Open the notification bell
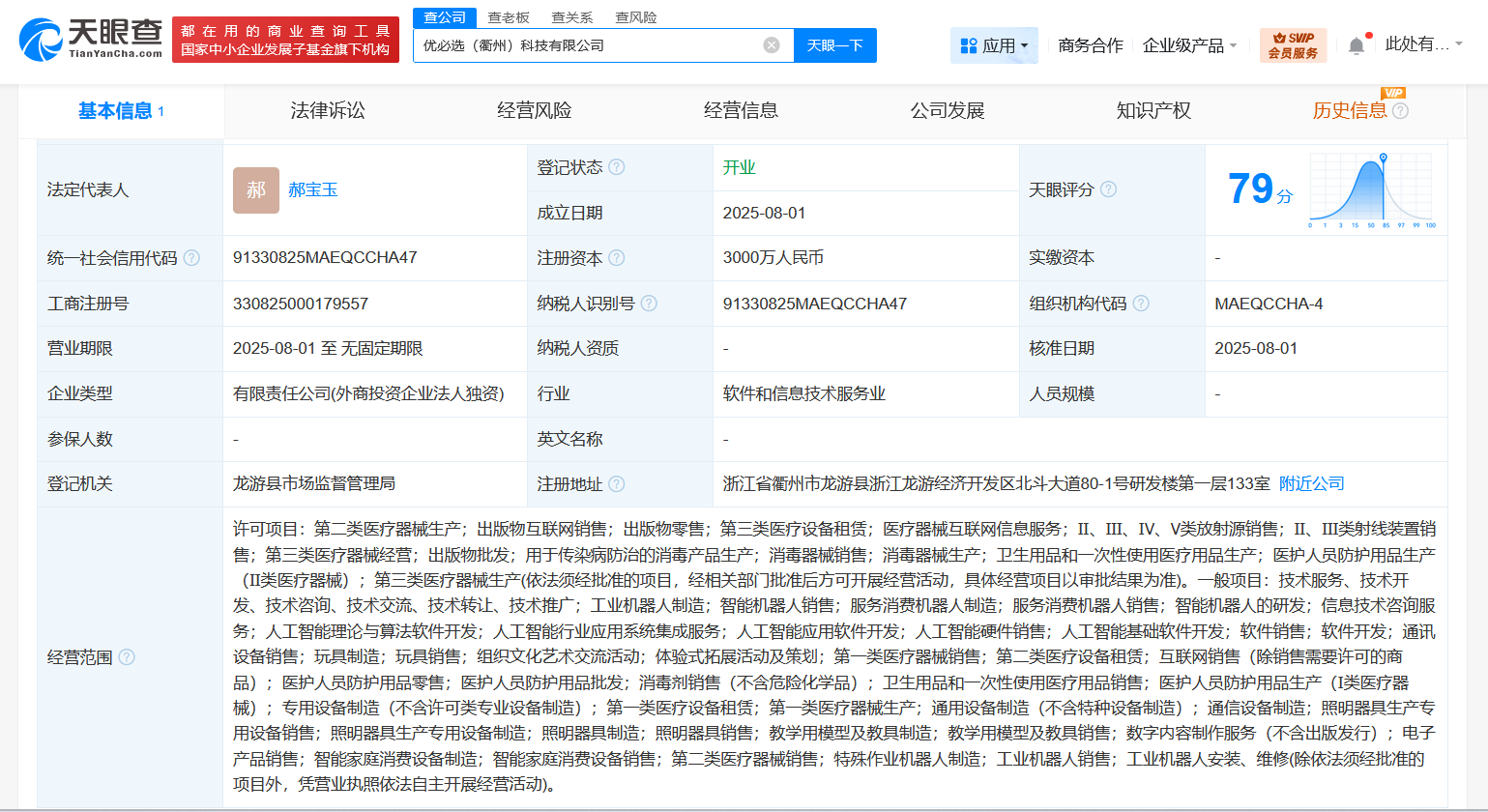1488x812 pixels. tap(1357, 44)
